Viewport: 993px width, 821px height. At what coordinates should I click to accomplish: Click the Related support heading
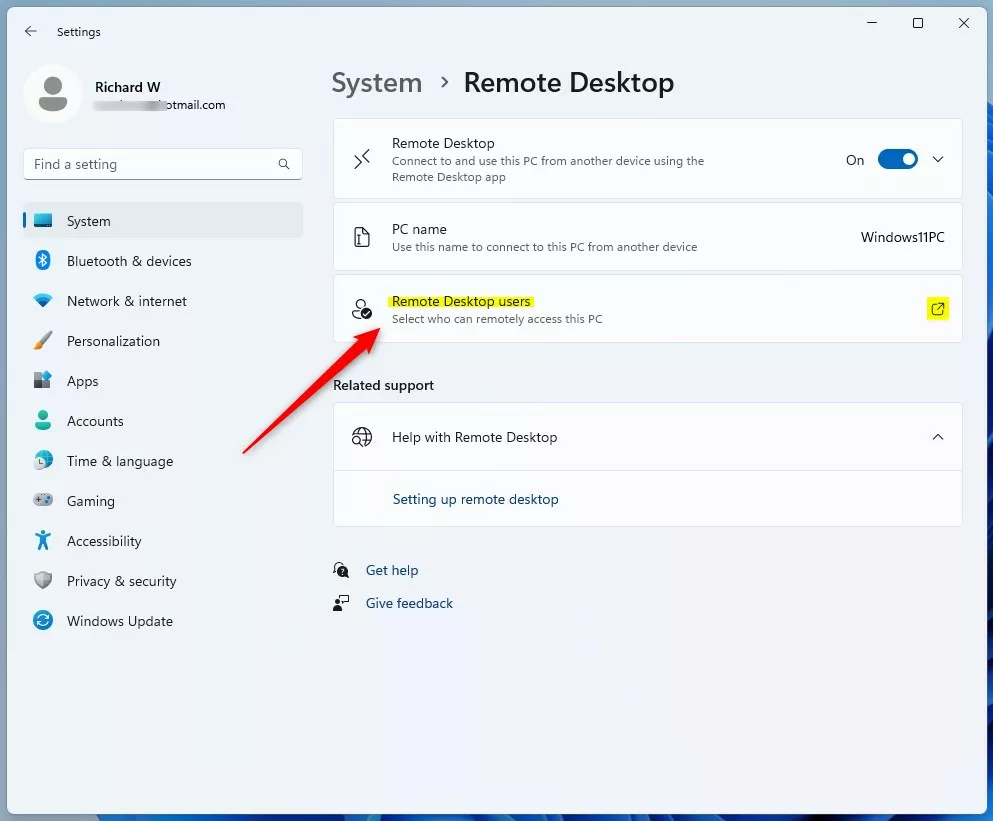click(x=383, y=385)
